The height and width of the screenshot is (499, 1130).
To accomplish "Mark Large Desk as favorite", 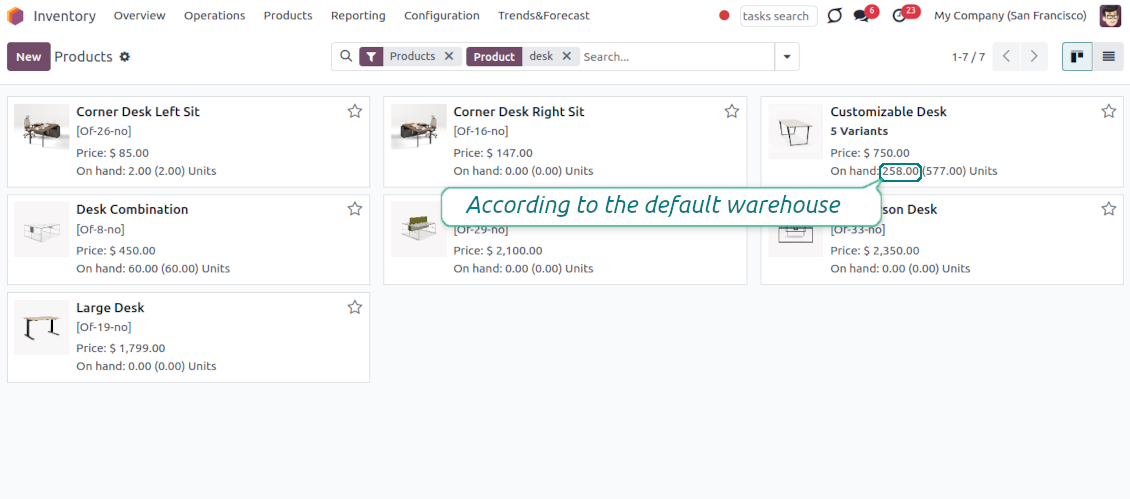I will tap(354, 307).
